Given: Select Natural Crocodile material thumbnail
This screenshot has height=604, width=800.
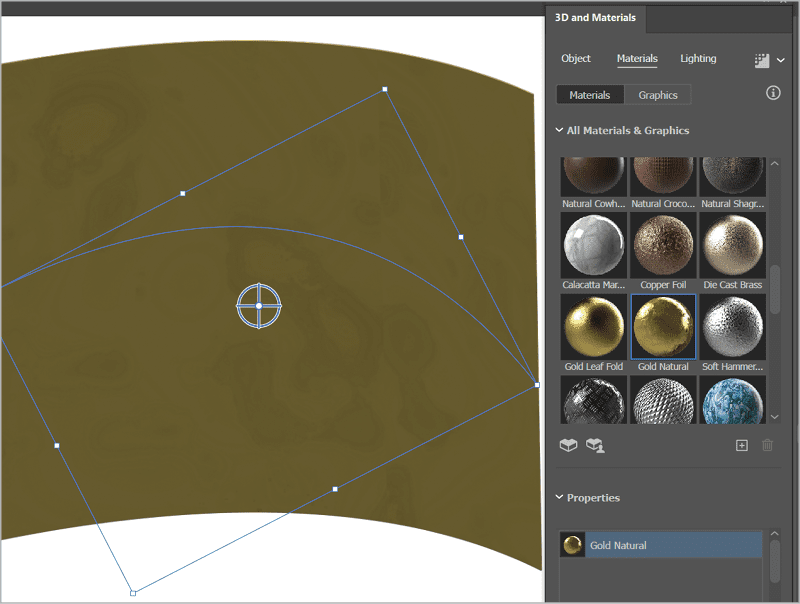Looking at the screenshot, I should coord(663,177).
